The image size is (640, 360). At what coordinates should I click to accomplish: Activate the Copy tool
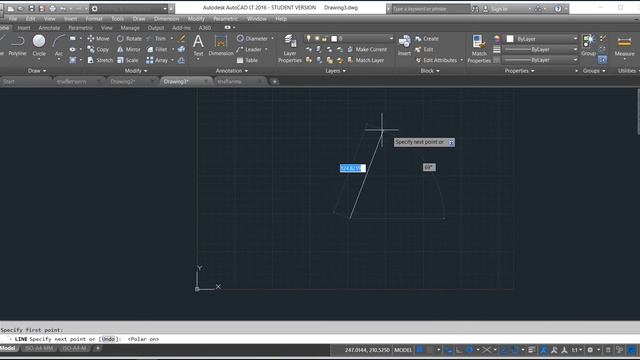pyautogui.click(x=98, y=49)
